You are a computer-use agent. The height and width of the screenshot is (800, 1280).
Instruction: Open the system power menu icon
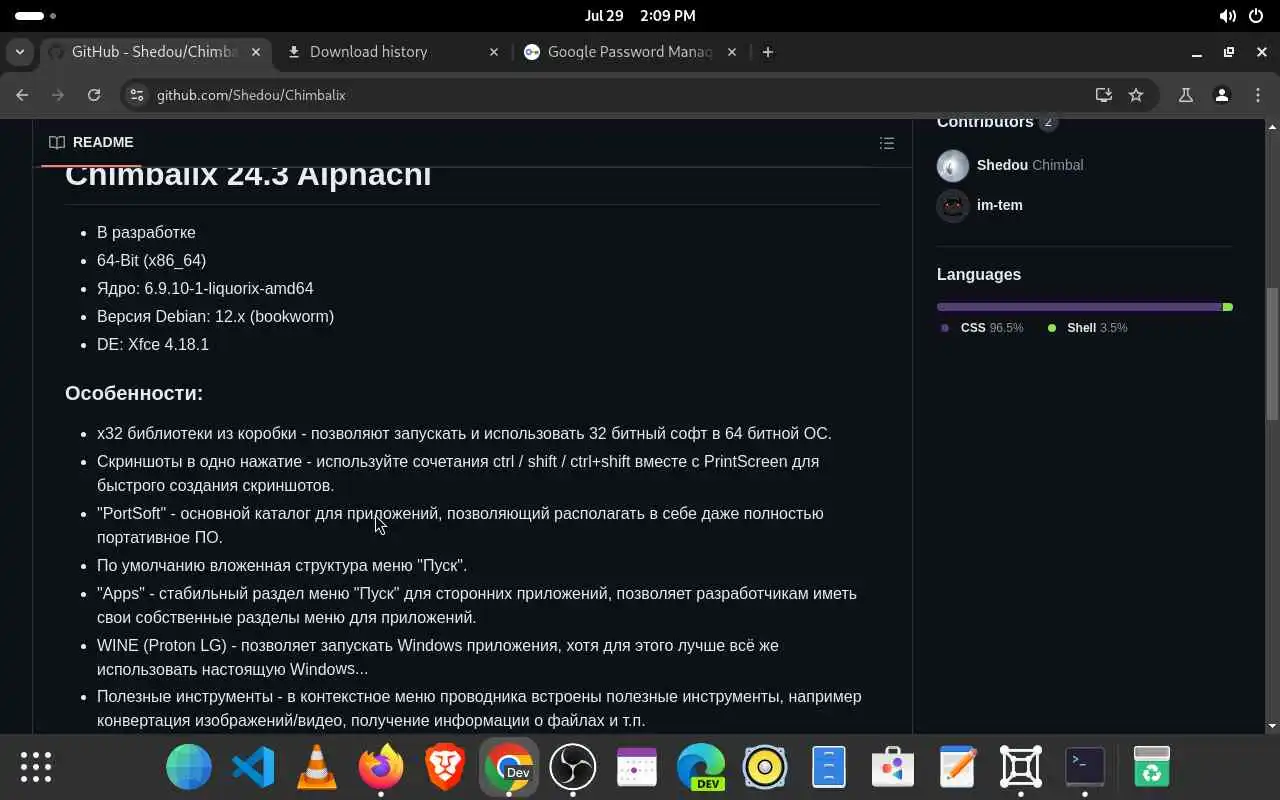click(1257, 16)
